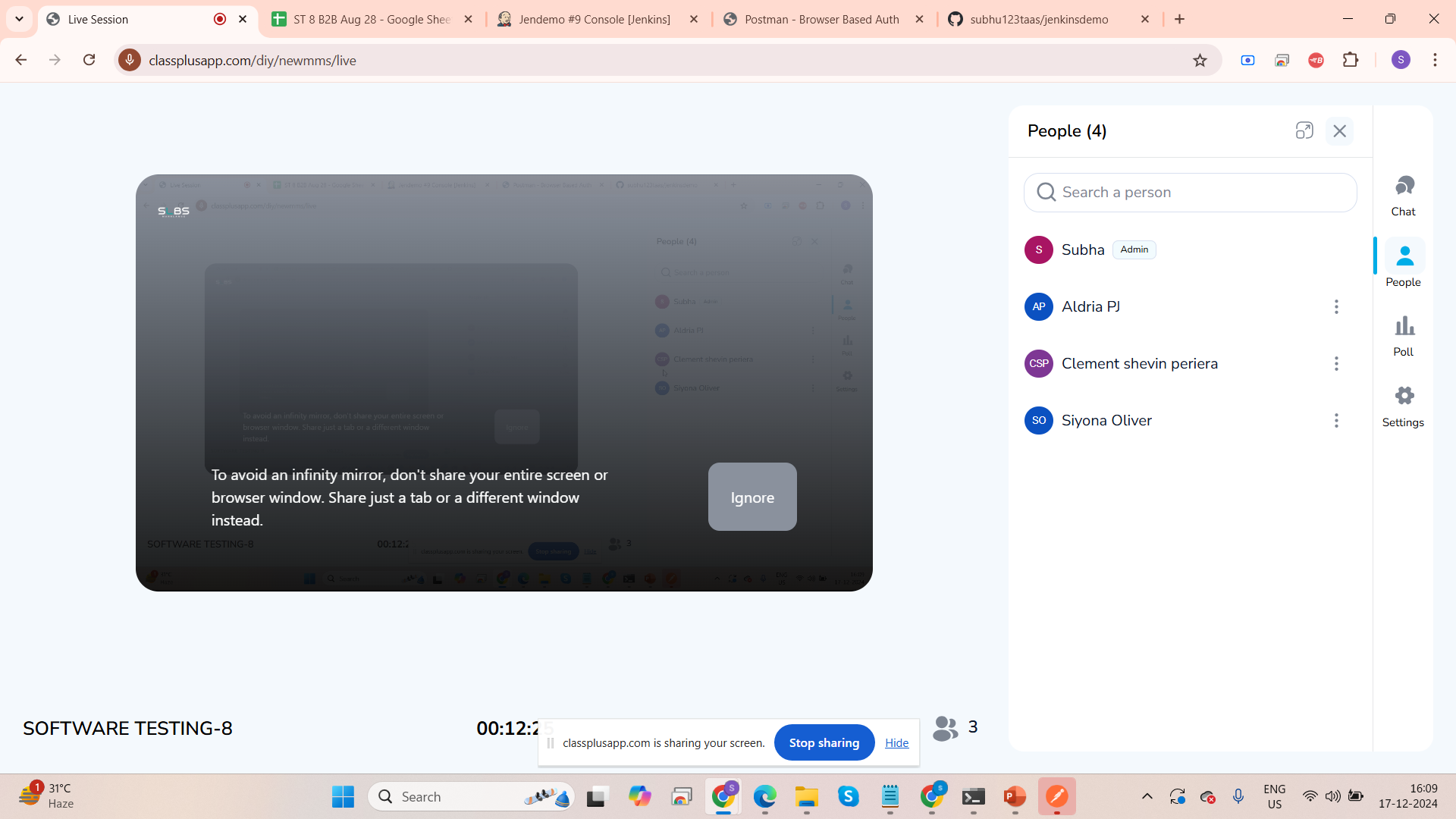Close the Google Sheets tab

pos(469,20)
